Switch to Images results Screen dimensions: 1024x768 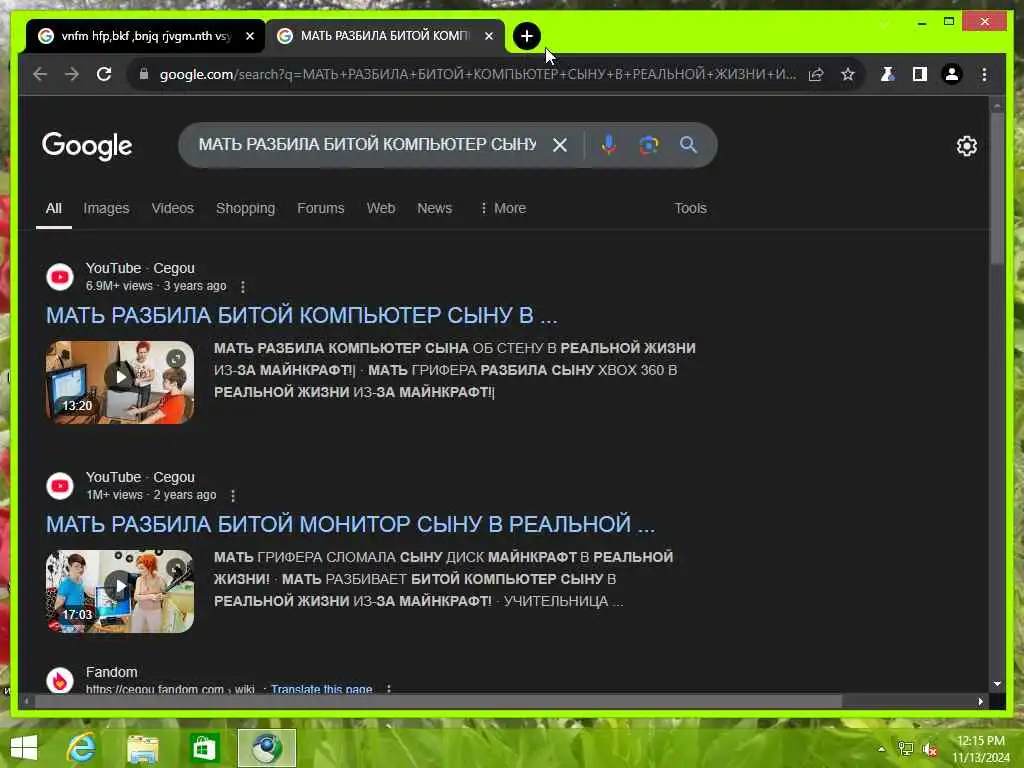pos(106,208)
